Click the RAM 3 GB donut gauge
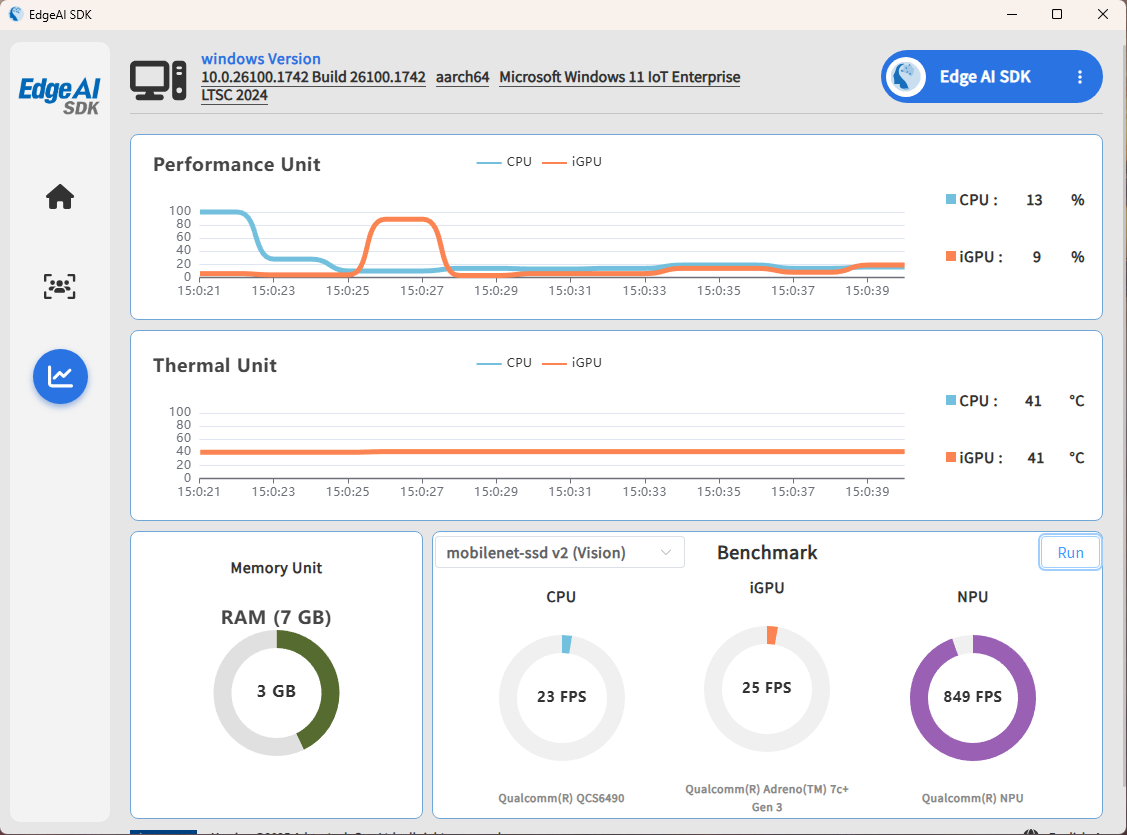This screenshot has height=835, width=1127. coord(276,693)
